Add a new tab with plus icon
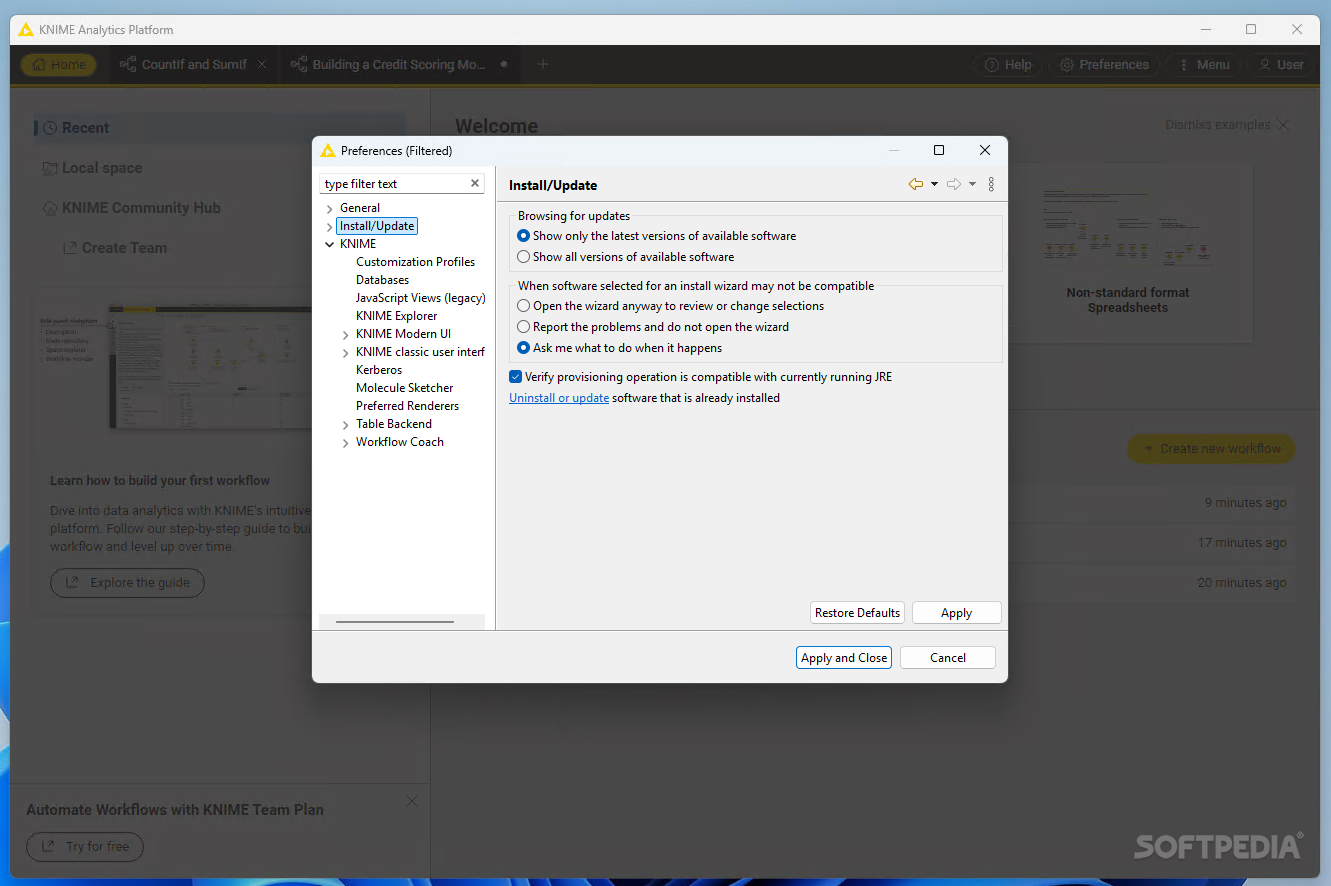 click(x=543, y=65)
